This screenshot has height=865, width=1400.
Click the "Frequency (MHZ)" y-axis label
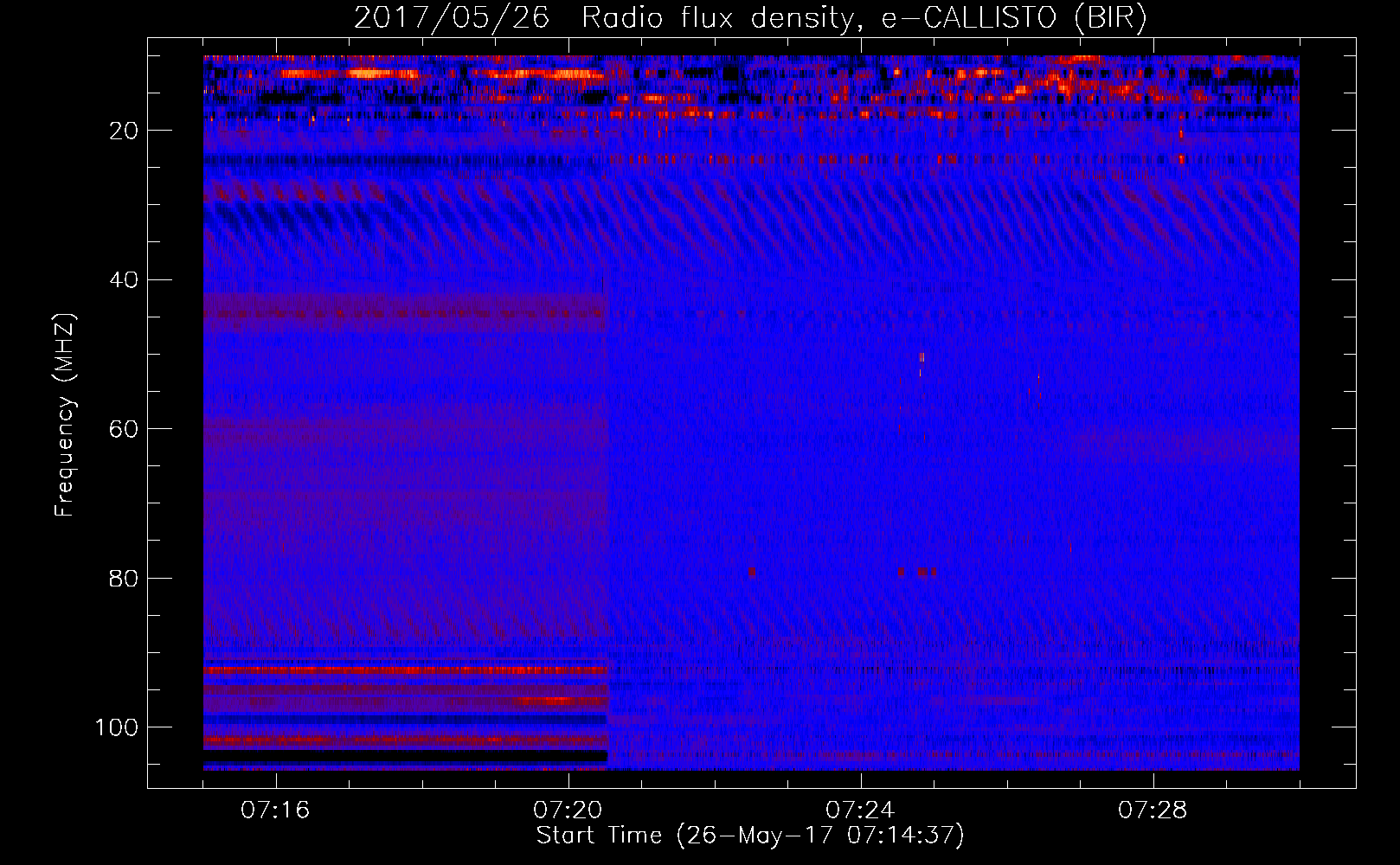pos(66,414)
